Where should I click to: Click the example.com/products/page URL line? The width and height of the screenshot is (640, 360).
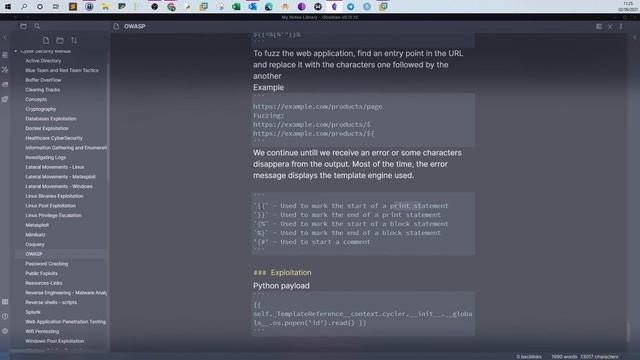pyautogui.click(x=318, y=107)
